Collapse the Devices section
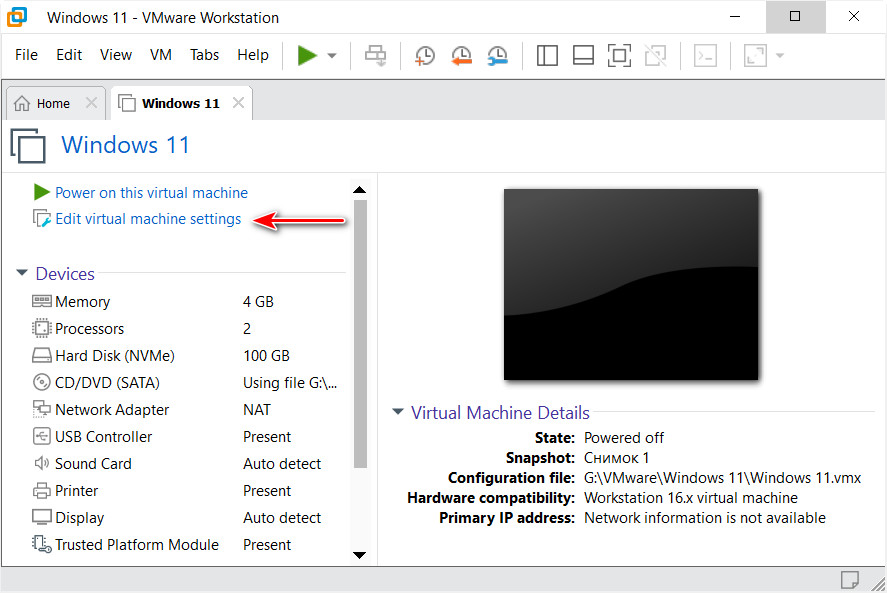The height and width of the screenshot is (593, 887). point(22,273)
